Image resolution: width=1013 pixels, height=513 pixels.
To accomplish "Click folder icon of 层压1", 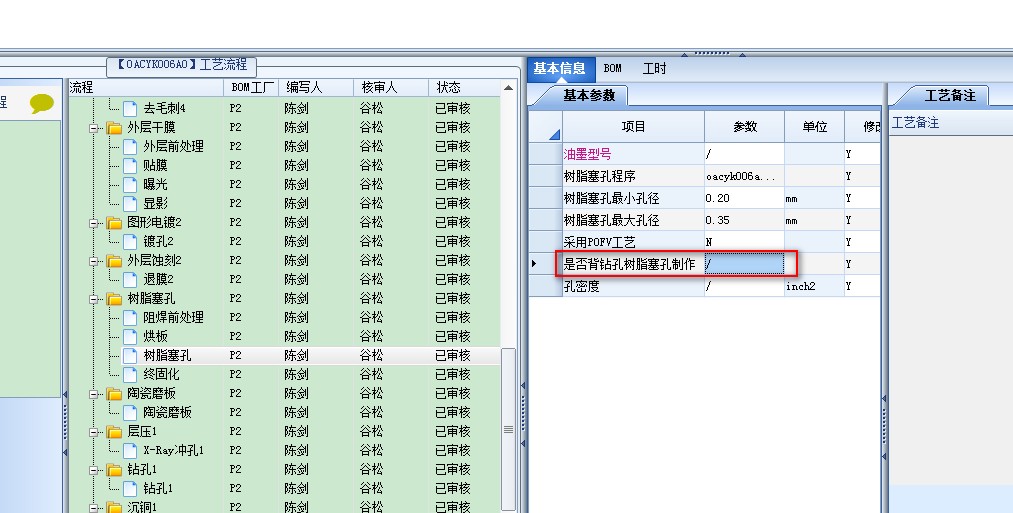I will pyautogui.click(x=114, y=432).
